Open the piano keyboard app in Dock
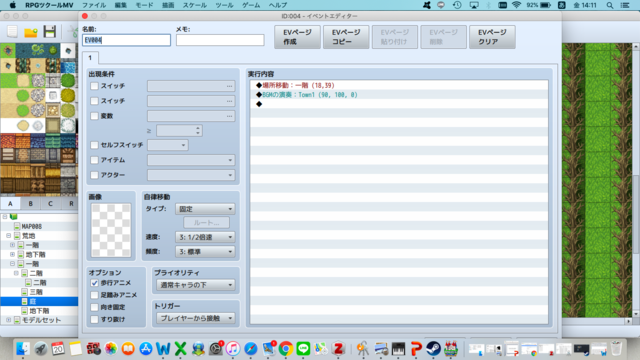The width and height of the screenshot is (640, 360). click(398, 349)
